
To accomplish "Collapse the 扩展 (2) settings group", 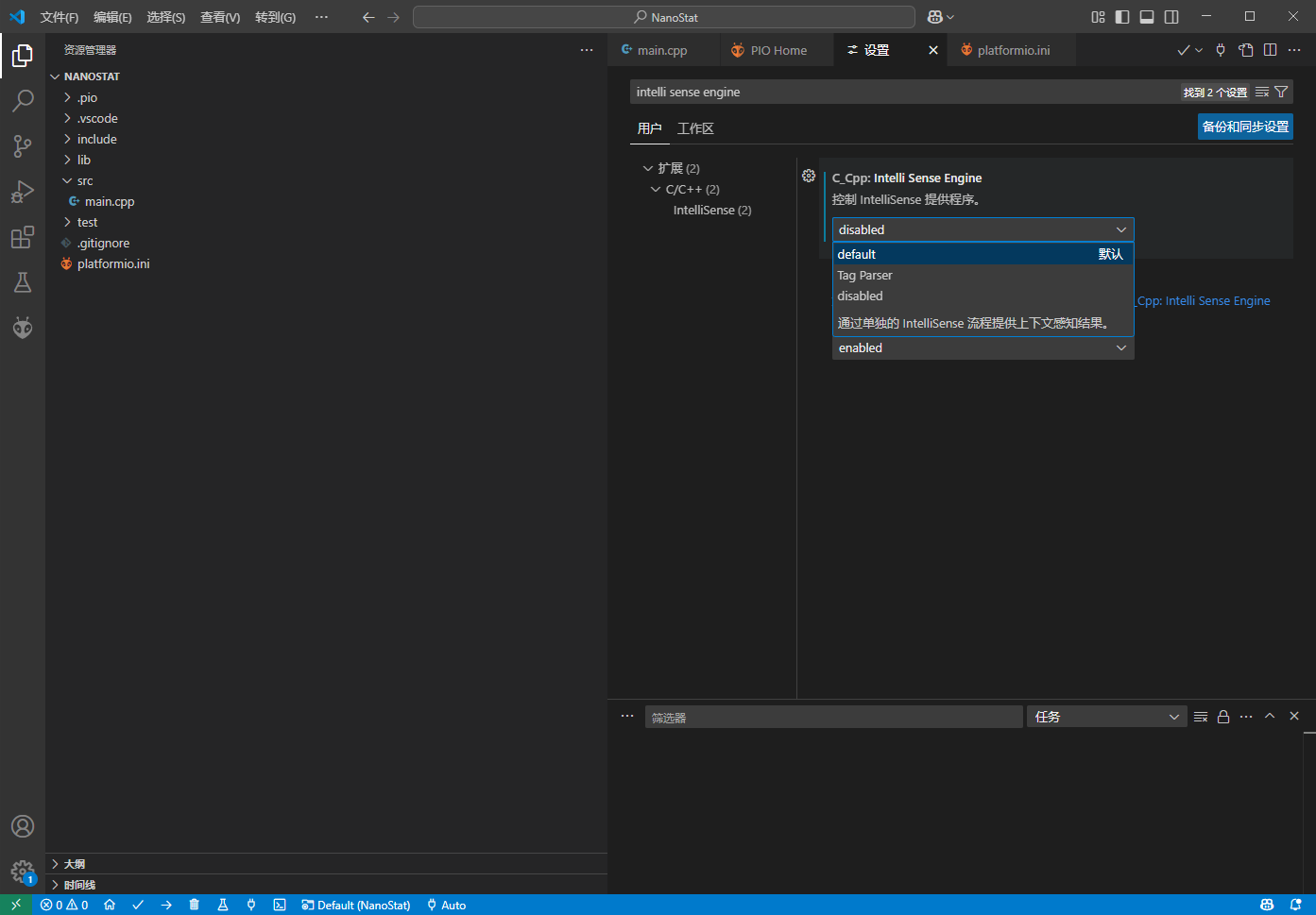I will click(x=648, y=168).
